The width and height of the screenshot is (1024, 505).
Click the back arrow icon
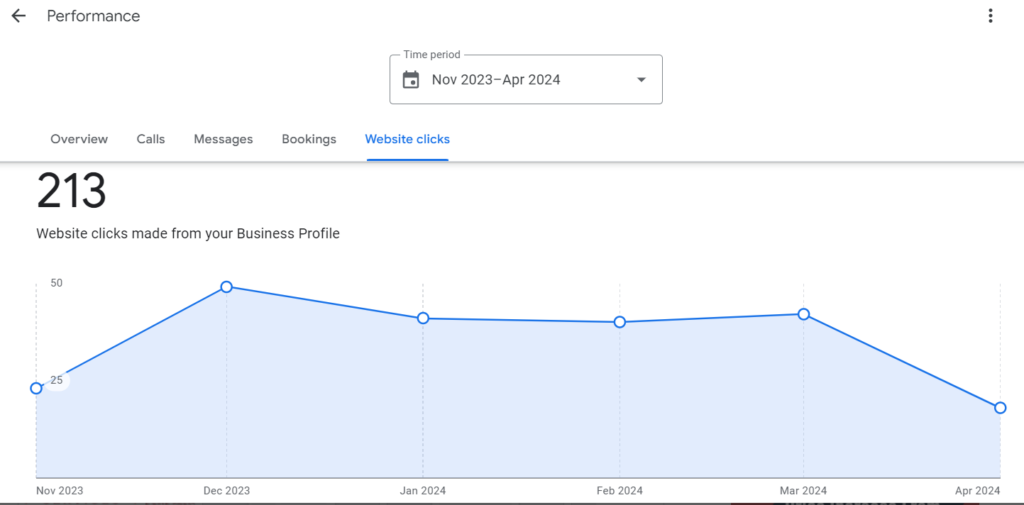18,16
